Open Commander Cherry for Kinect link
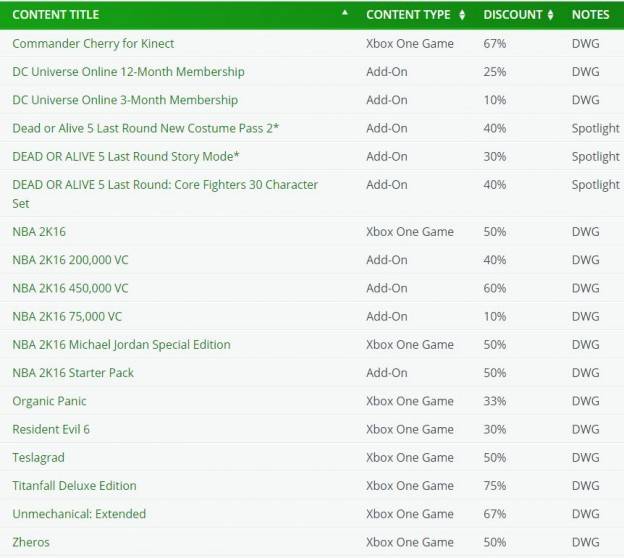 click(x=93, y=43)
